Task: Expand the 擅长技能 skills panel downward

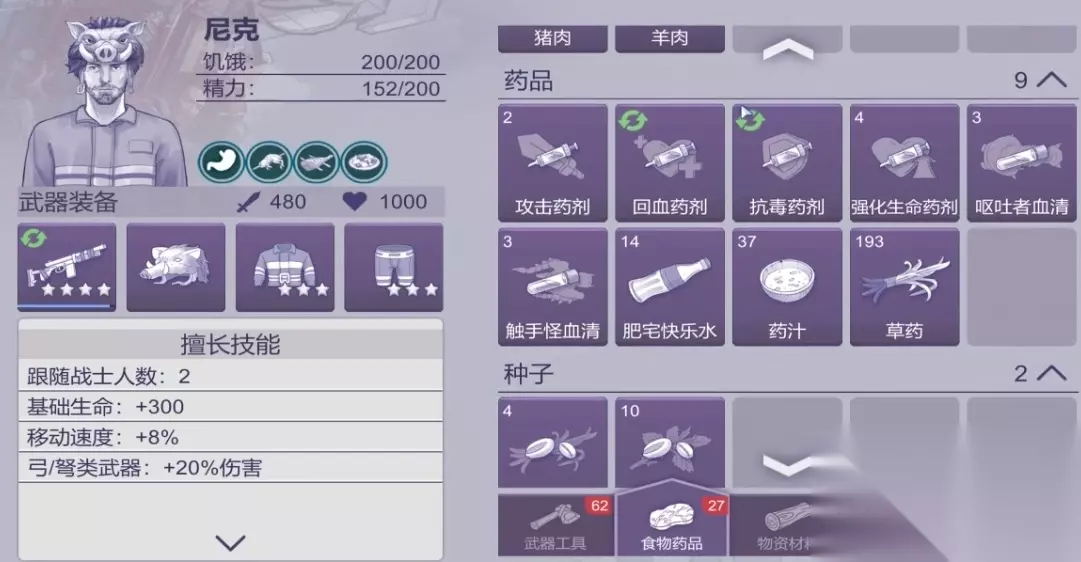Action: click(230, 543)
